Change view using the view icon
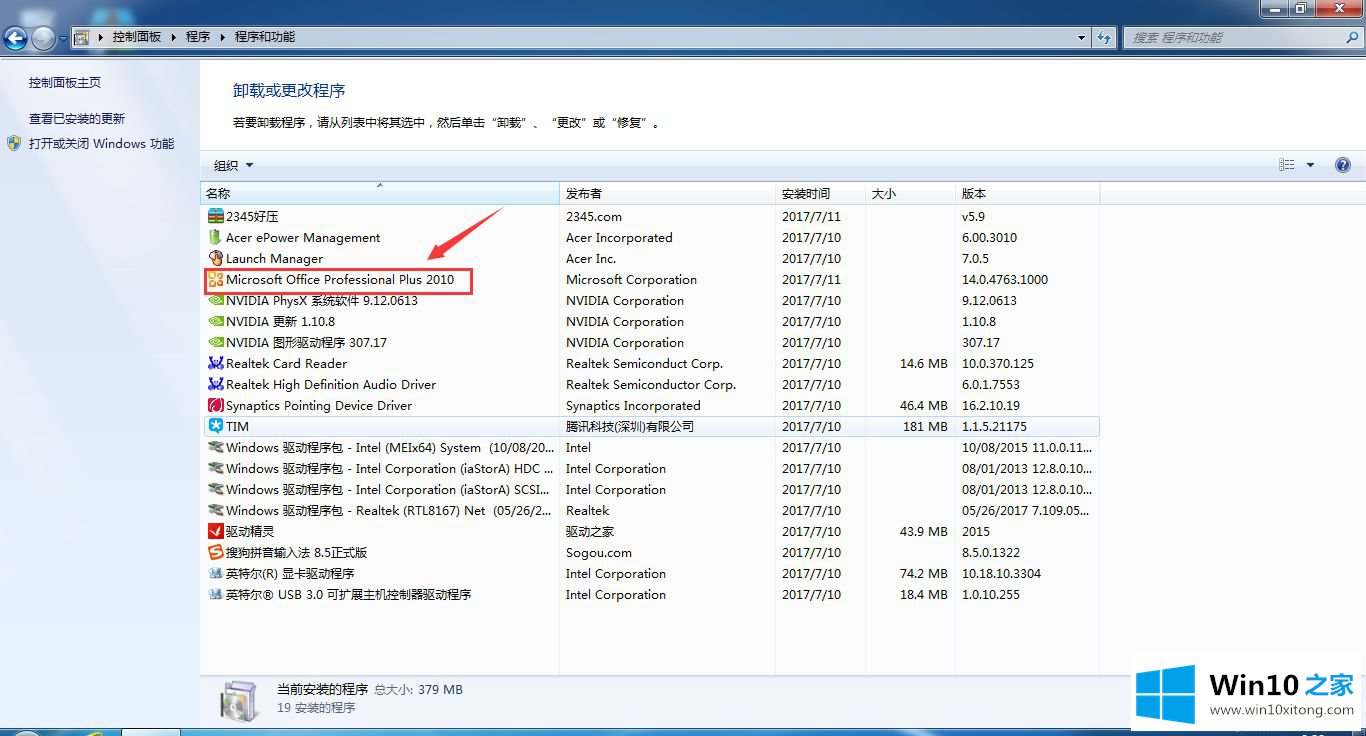 (1287, 165)
